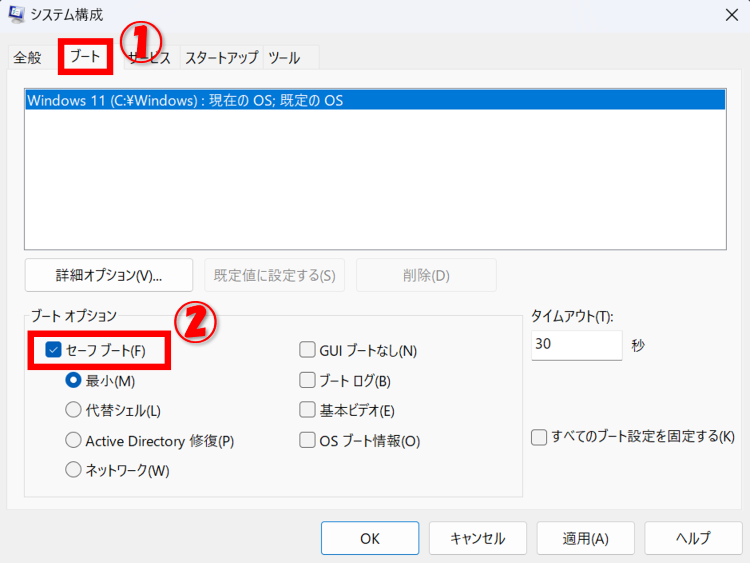The width and height of the screenshot is (750, 563).
Task: Enable GUI ブートなし(N) checkbox
Action: (307, 350)
